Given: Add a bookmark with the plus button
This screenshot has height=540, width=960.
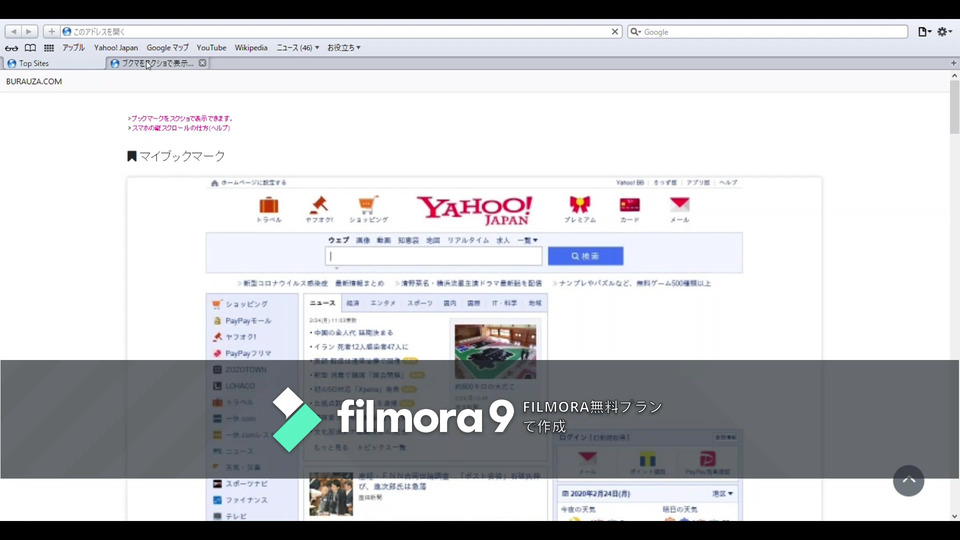Looking at the screenshot, I should [51, 31].
